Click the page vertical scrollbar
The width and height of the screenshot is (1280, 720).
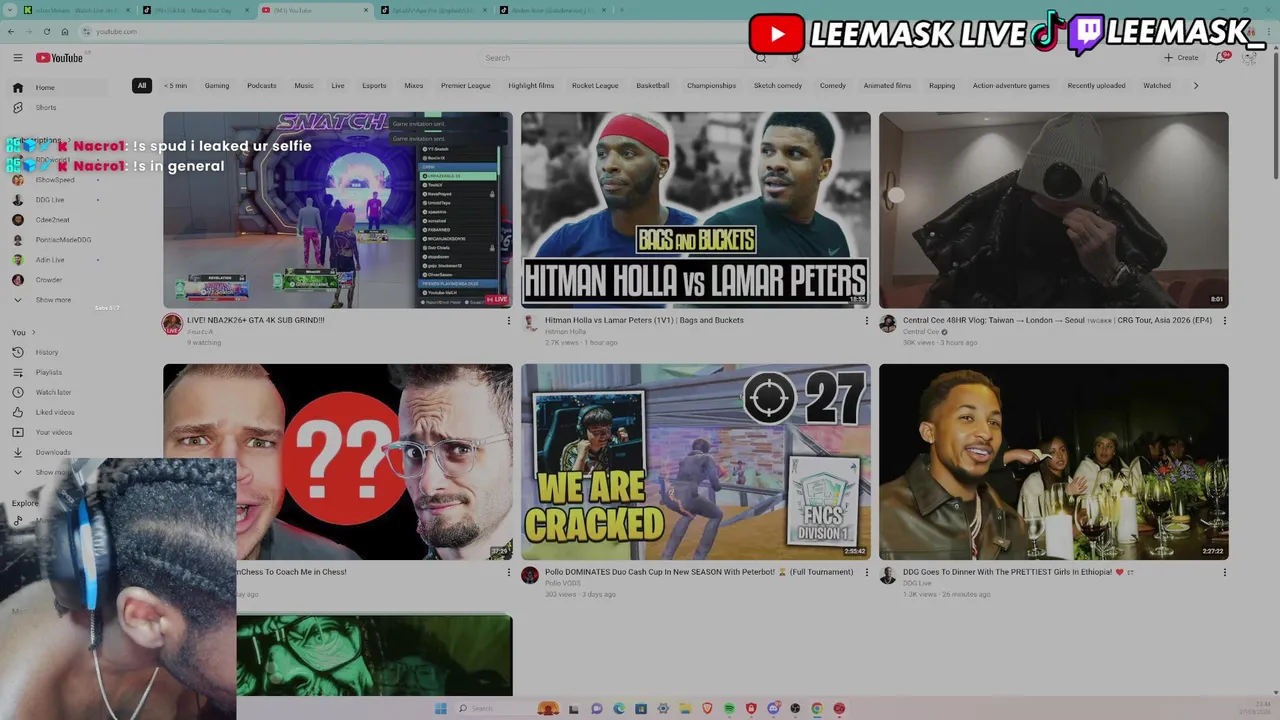click(1274, 115)
